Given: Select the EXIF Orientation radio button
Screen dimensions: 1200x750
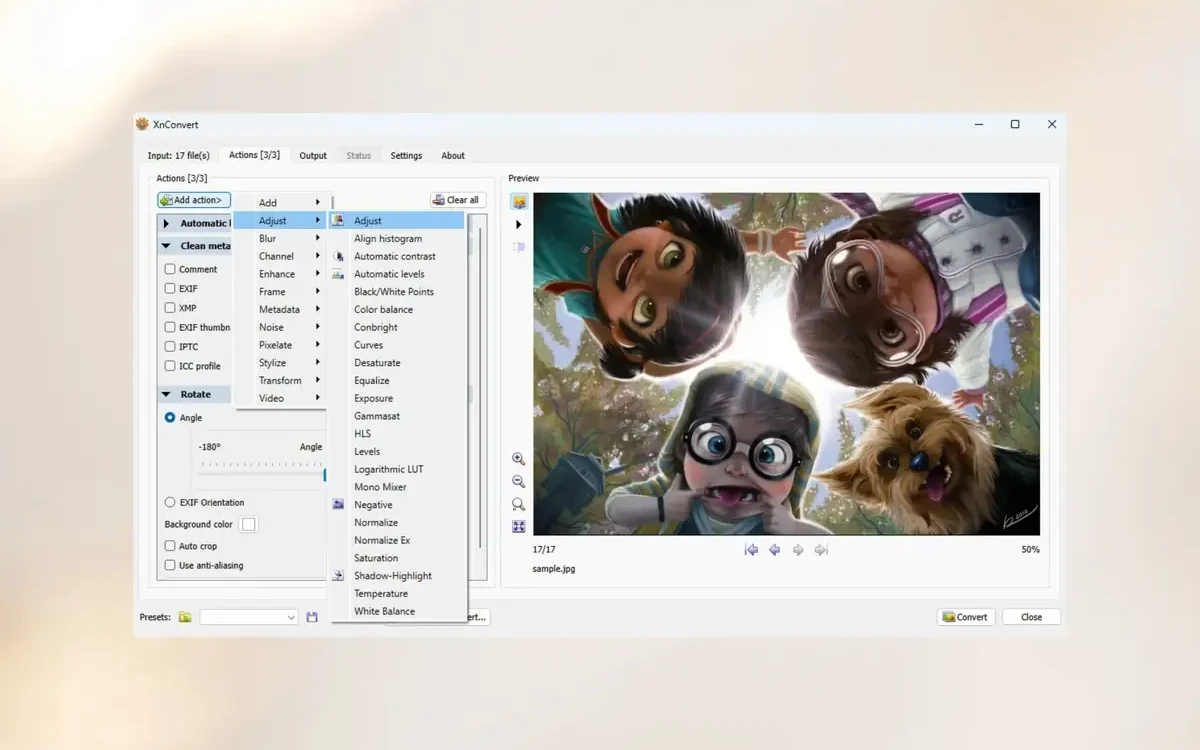Looking at the screenshot, I should [x=170, y=503].
